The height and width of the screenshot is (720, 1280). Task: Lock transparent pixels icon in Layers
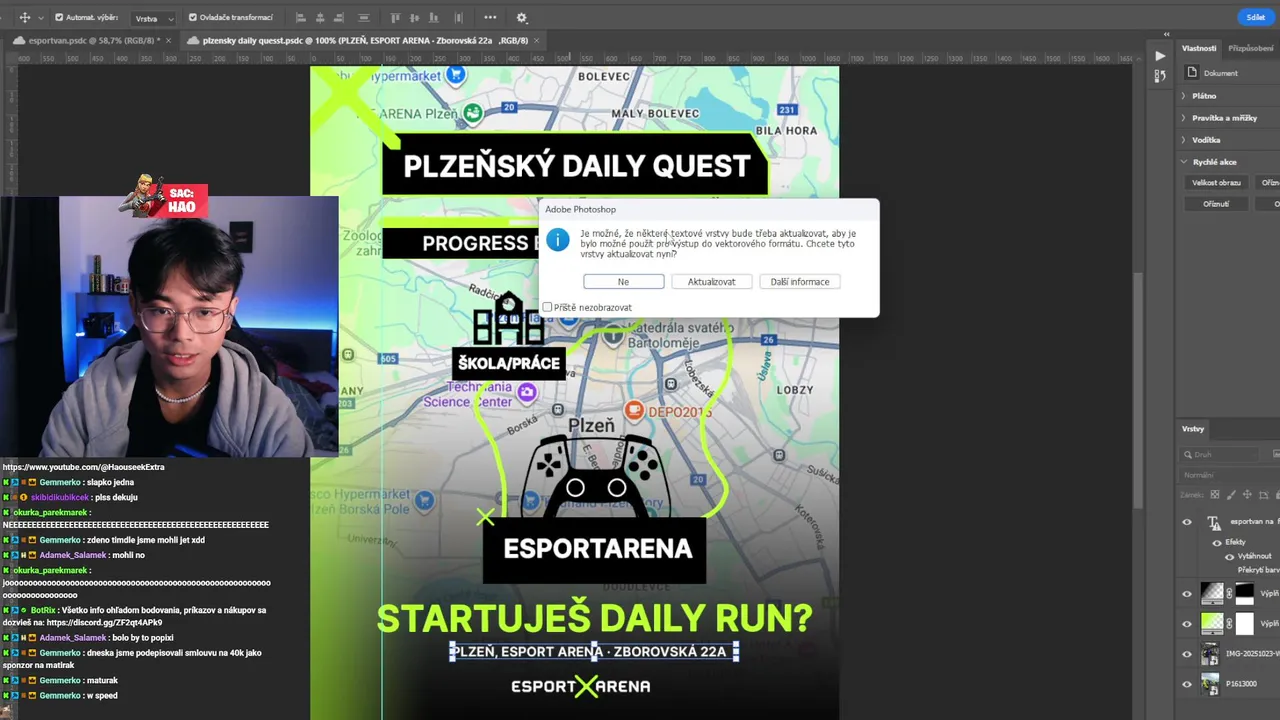point(1215,495)
